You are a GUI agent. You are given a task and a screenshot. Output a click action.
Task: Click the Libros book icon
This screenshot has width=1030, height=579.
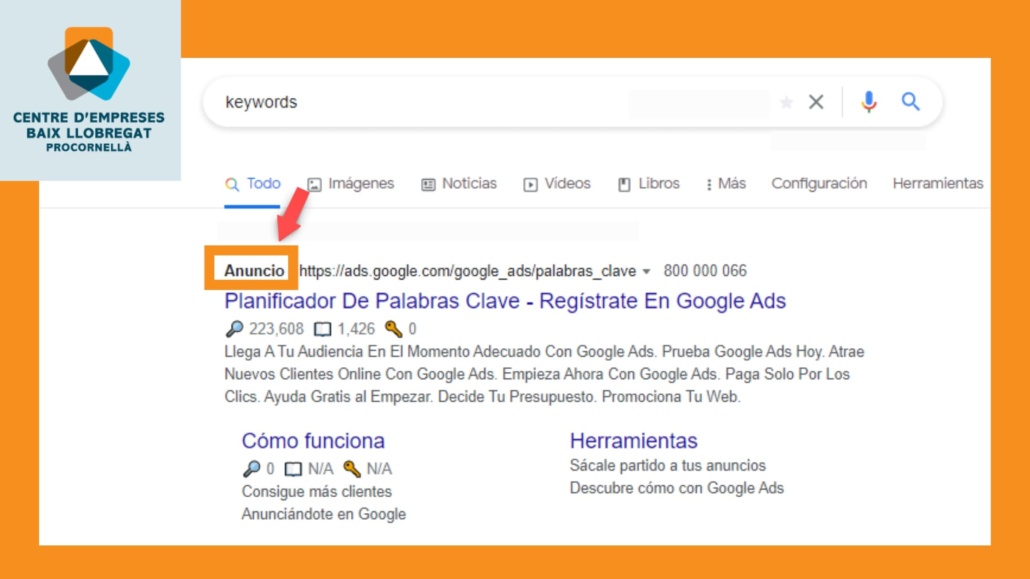click(624, 185)
